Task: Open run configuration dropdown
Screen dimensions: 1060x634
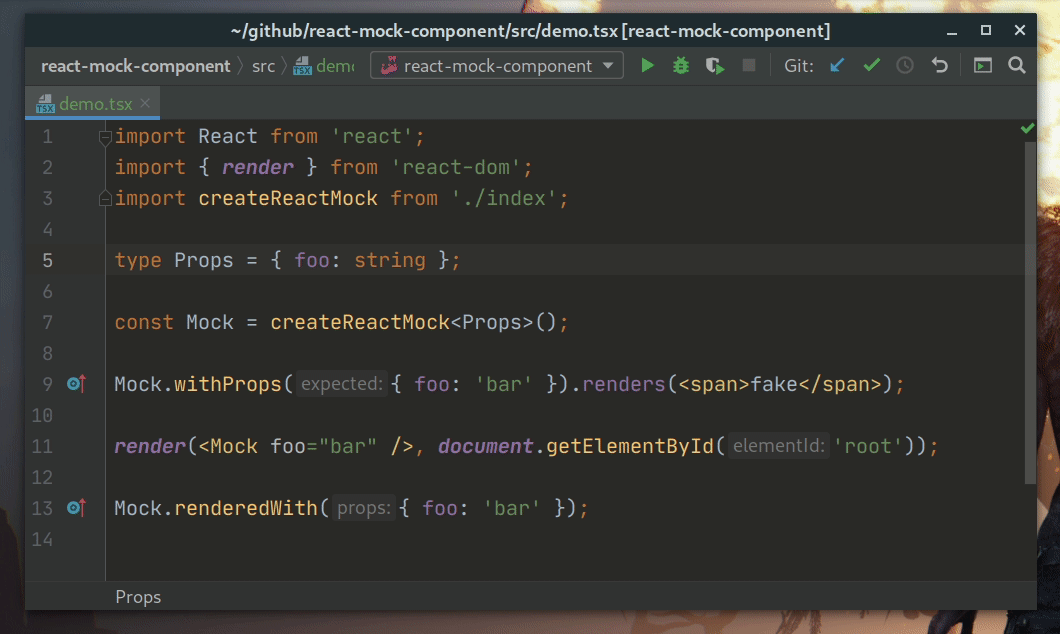Action: (x=608, y=66)
